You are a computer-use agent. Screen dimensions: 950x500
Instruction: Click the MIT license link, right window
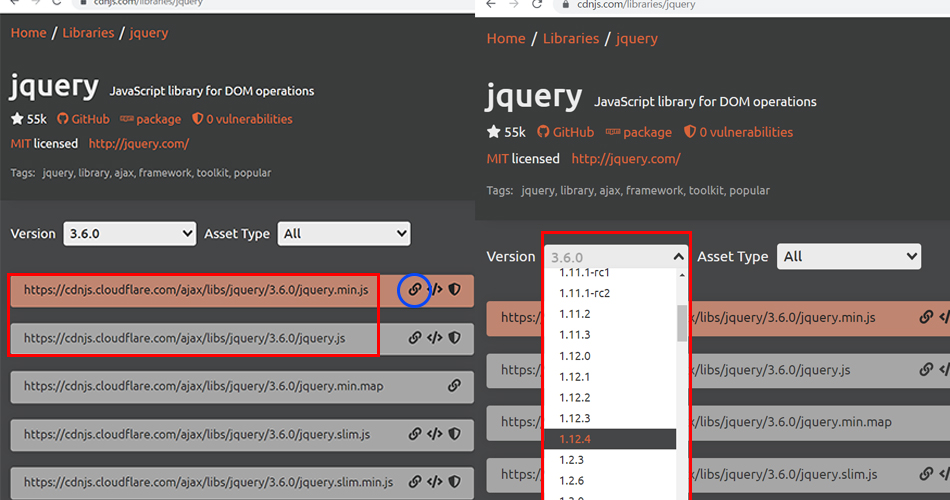click(x=497, y=159)
